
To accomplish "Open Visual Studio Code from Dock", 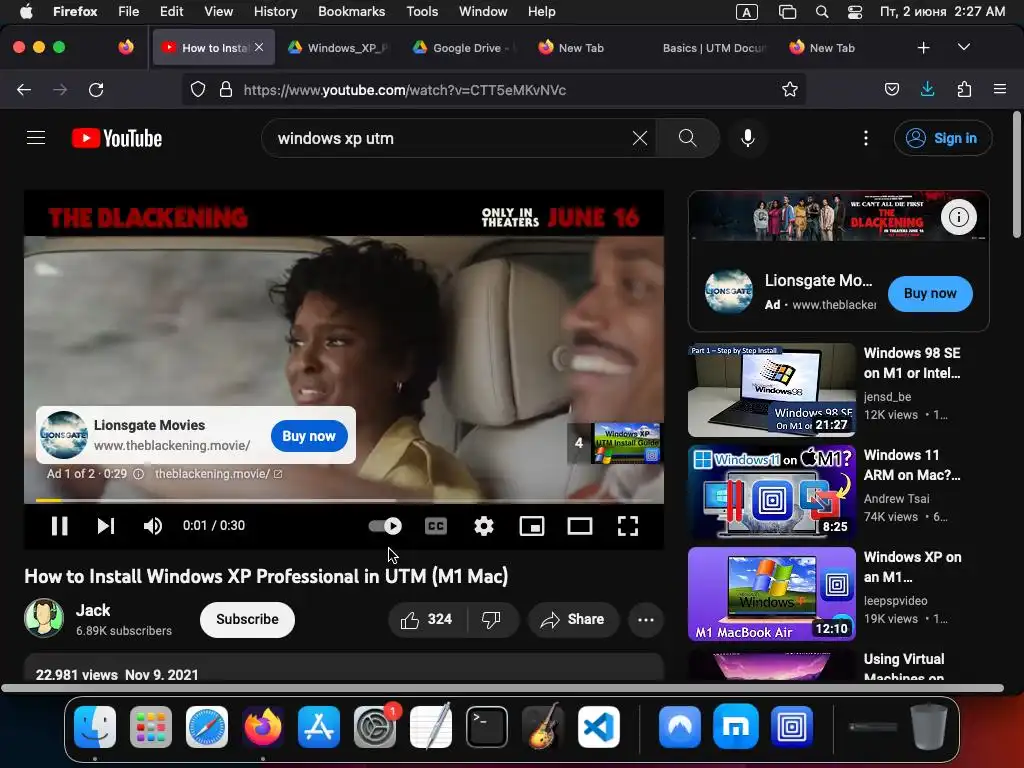I will [x=599, y=726].
